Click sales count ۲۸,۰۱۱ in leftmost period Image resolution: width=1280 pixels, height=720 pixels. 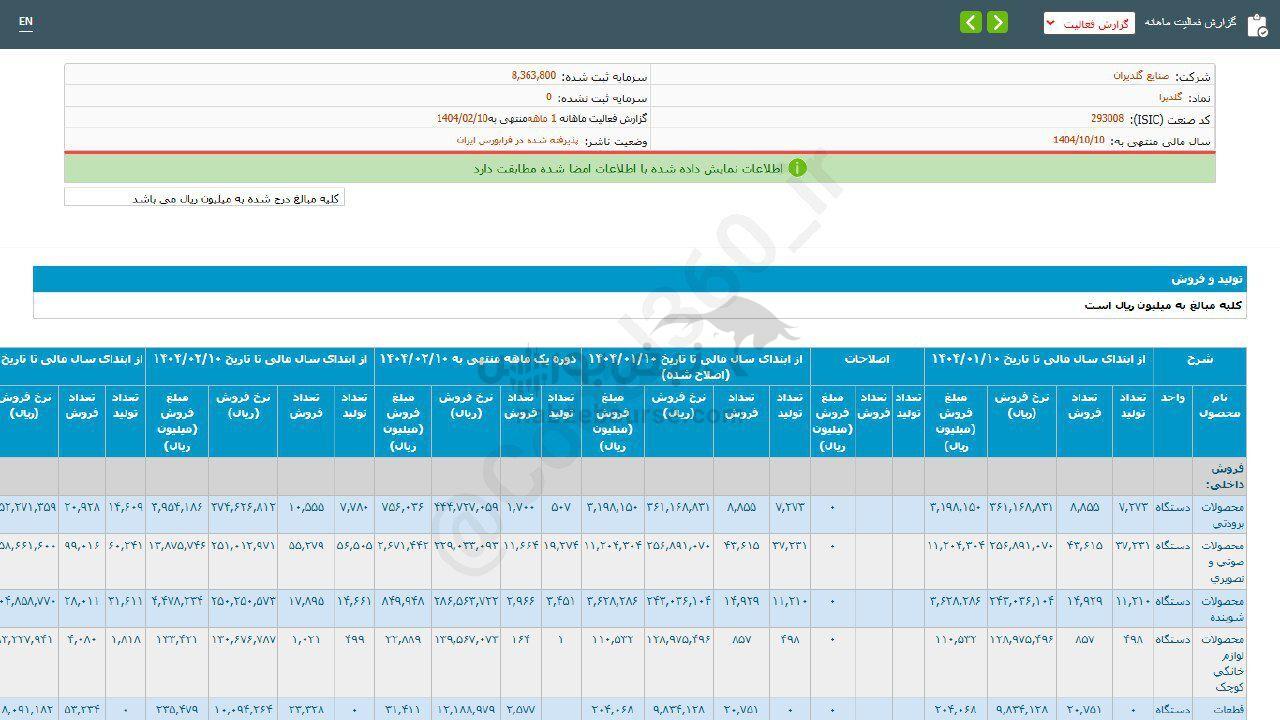[82, 601]
